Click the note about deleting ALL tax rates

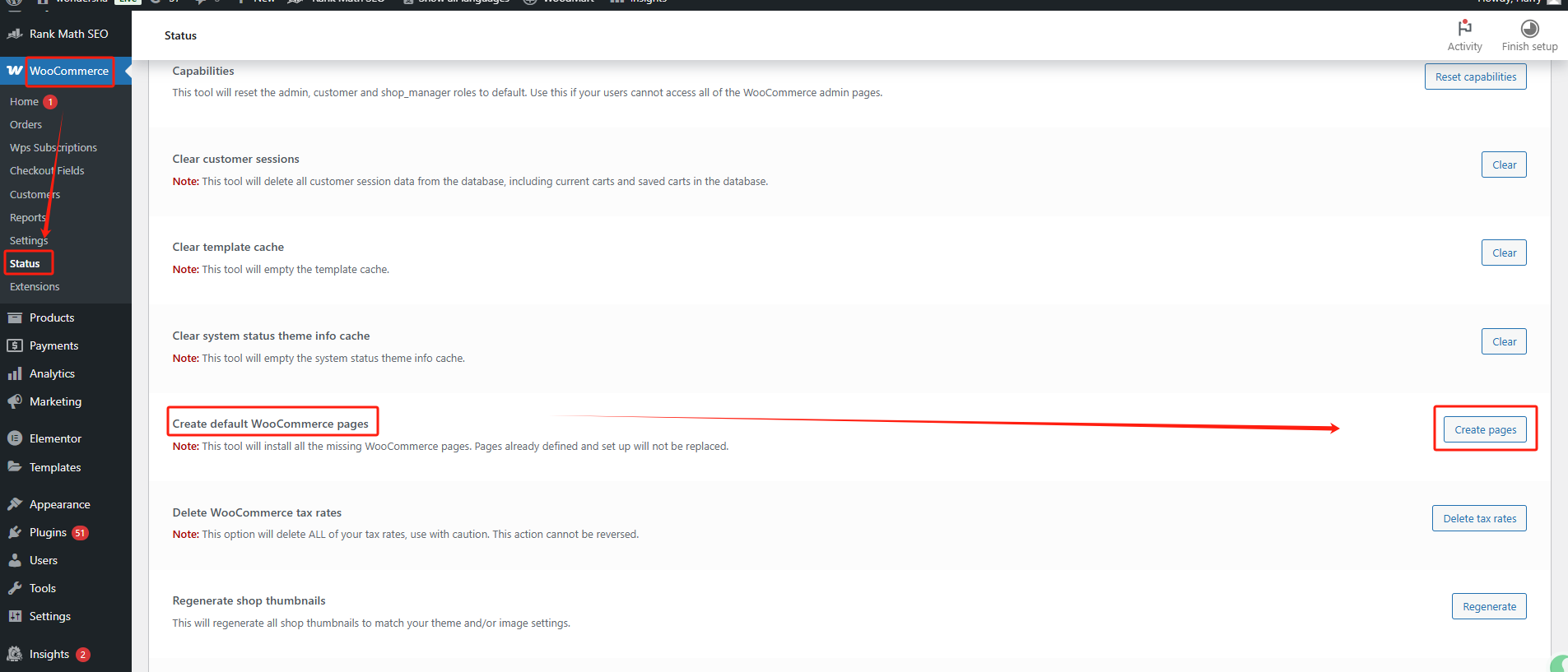[x=406, y=535]
